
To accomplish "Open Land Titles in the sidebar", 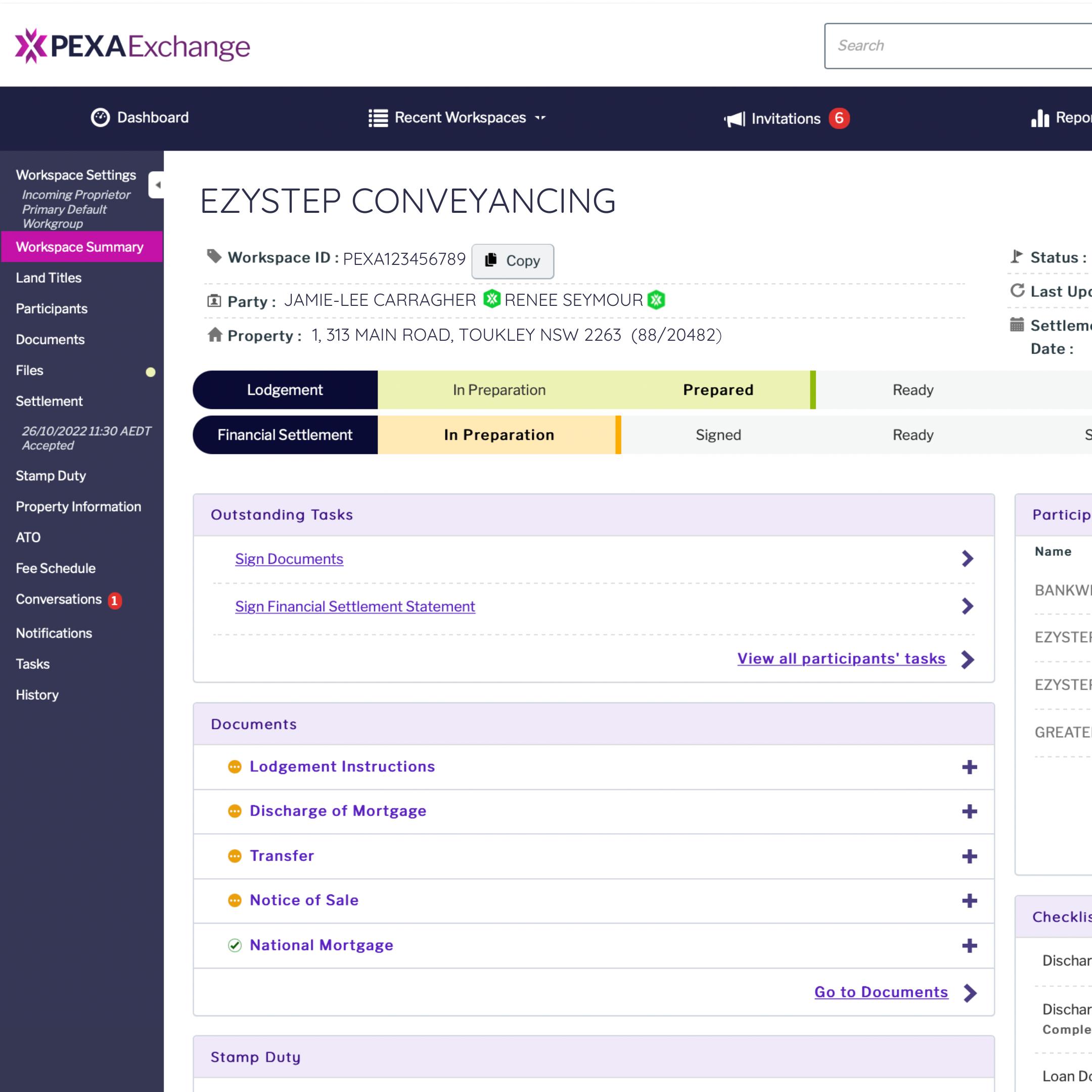I will (49, 278).
